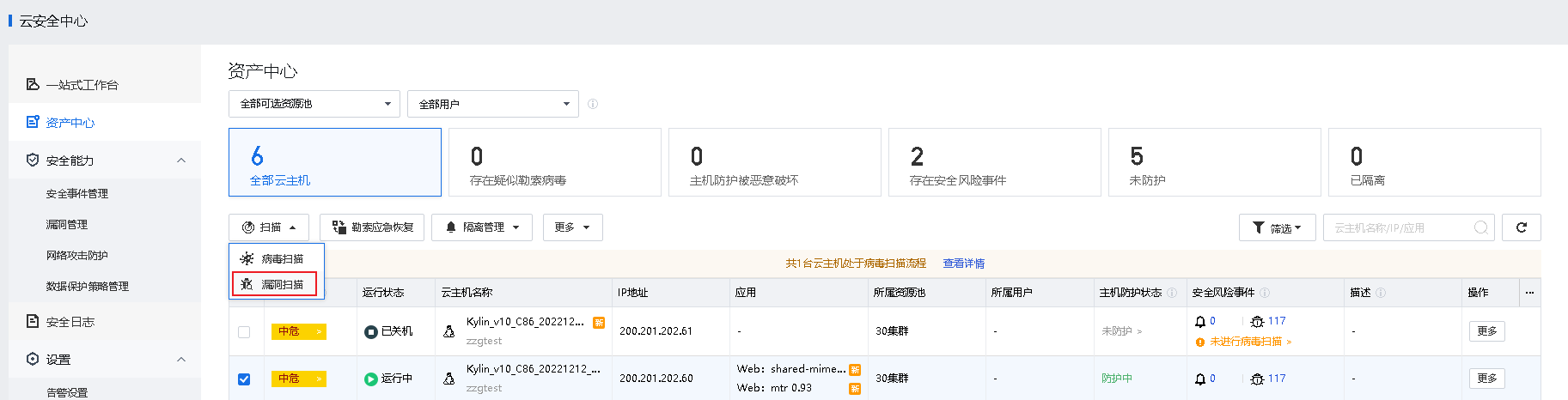Click the search magnifier icon
The width and height of the screenshot is (1568, 400).
click(1480, 227)
